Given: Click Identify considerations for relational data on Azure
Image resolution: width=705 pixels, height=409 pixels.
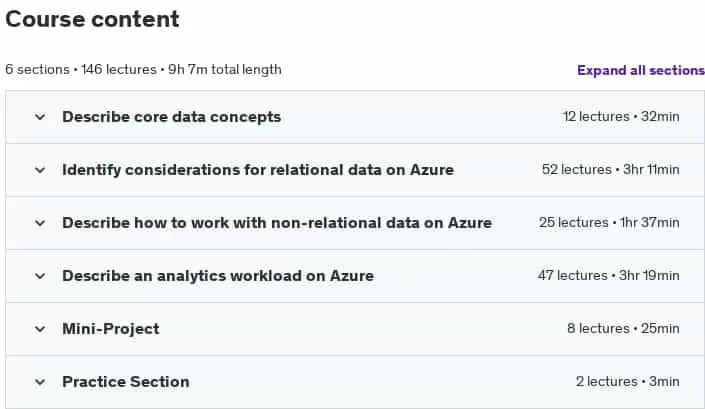Looking at the screenshot, I should (258, 170).
